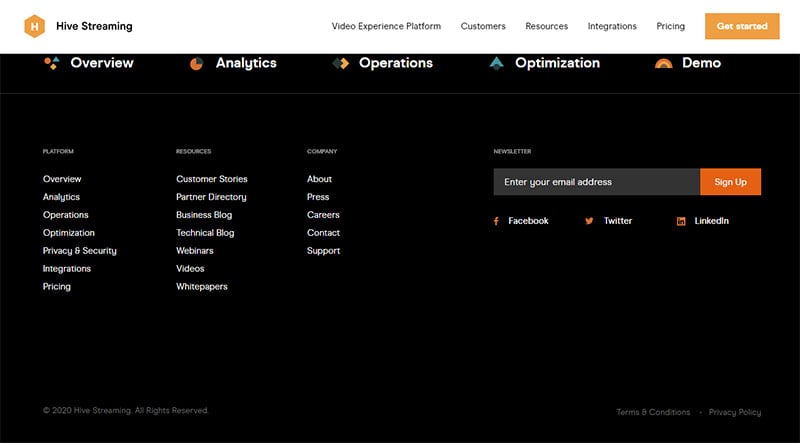800x443 pixels.
Task: Click the Sign Up newsletter button
Action: coord(731,182)
